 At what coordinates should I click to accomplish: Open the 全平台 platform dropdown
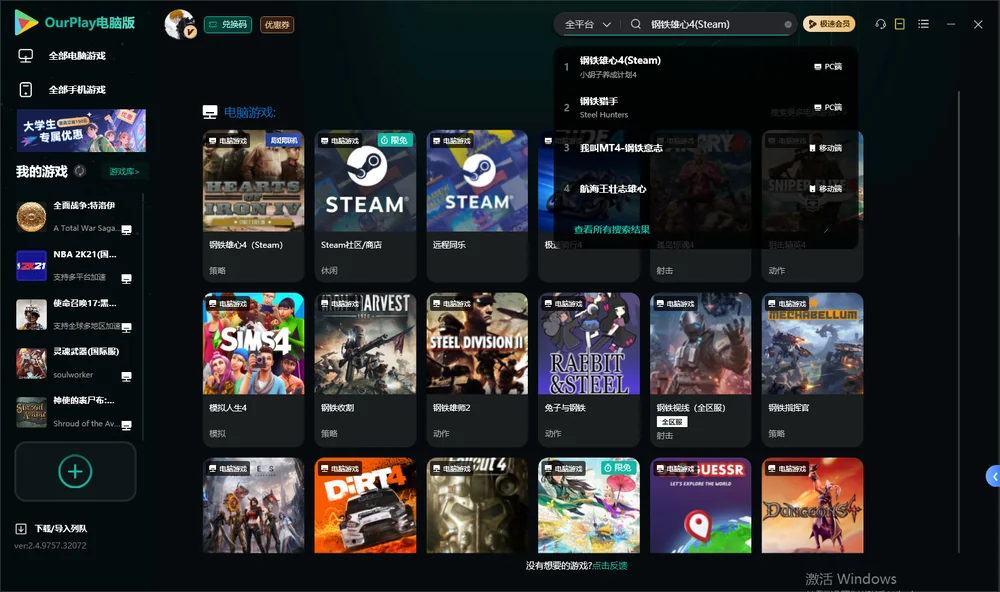pyautogui.click(x=587, y=24)
